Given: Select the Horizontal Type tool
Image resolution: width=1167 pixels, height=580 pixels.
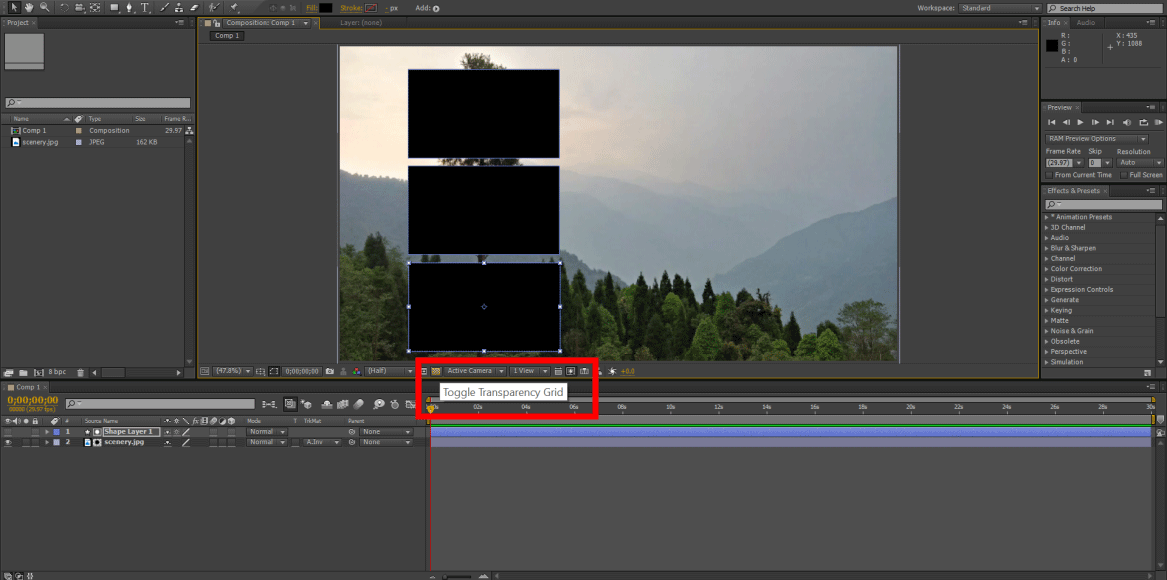Looking at the screenshot, I should pyautogui.click(x=145, y=7).
